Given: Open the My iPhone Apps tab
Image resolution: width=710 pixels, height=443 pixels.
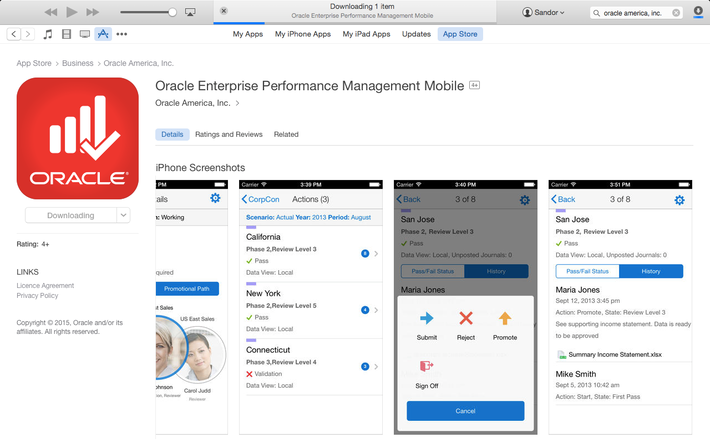Looking at the screenshot, I should click(x=302, y=34).
